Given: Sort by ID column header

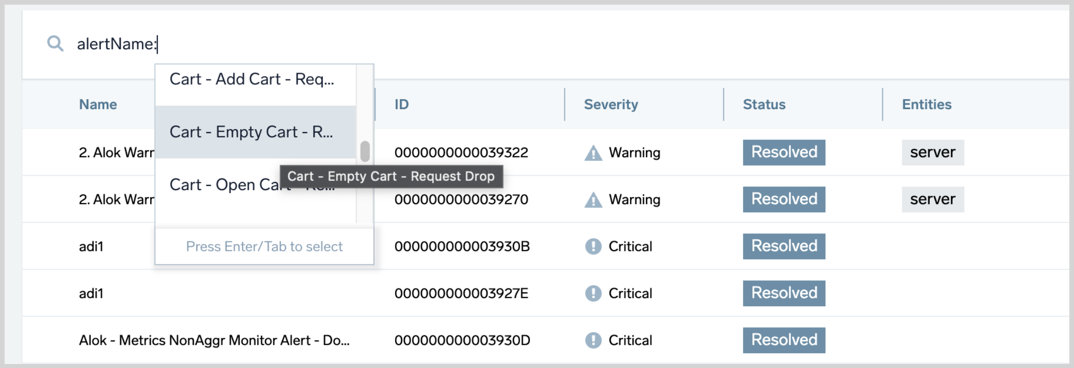Looking at the screenshot, I should click(x=402, y=105).
